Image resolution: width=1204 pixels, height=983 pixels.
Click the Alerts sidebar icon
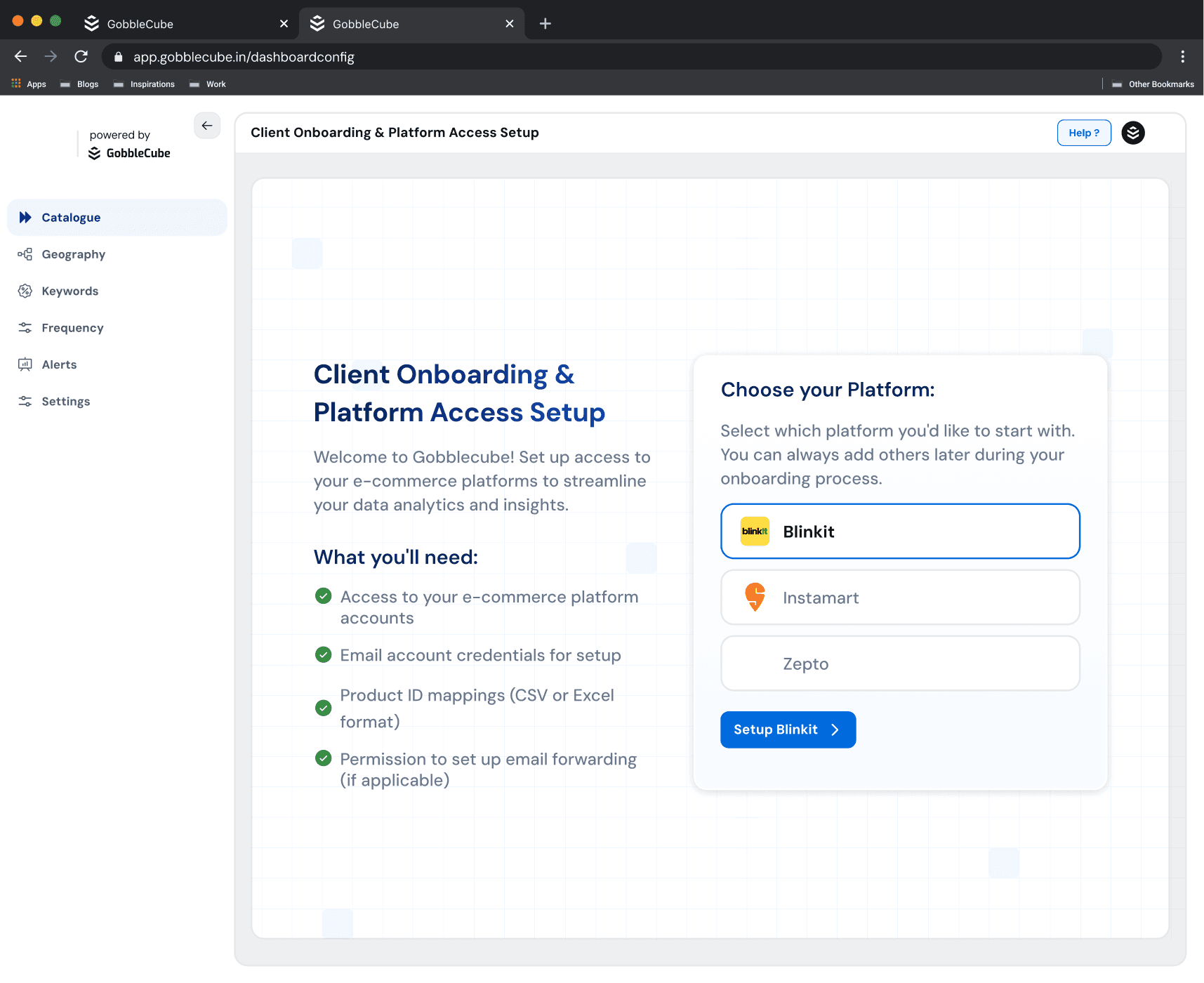coord(25,364)
